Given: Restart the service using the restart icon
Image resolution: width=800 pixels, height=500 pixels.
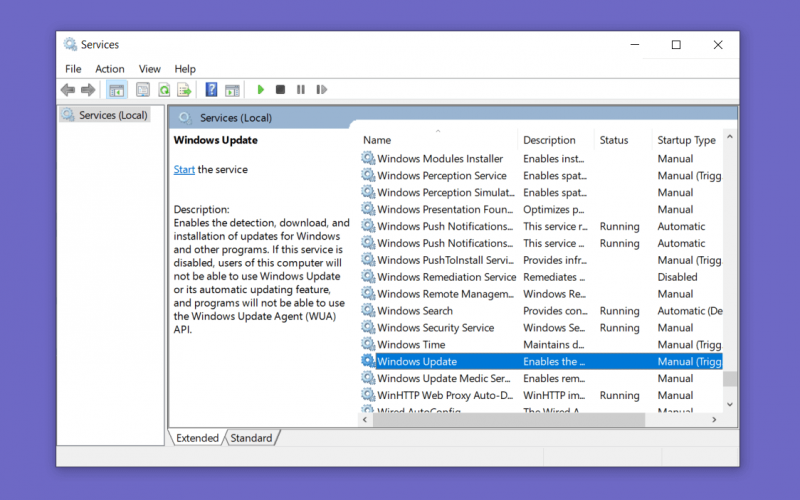Looking at the screenshot, I should point(321,90).
